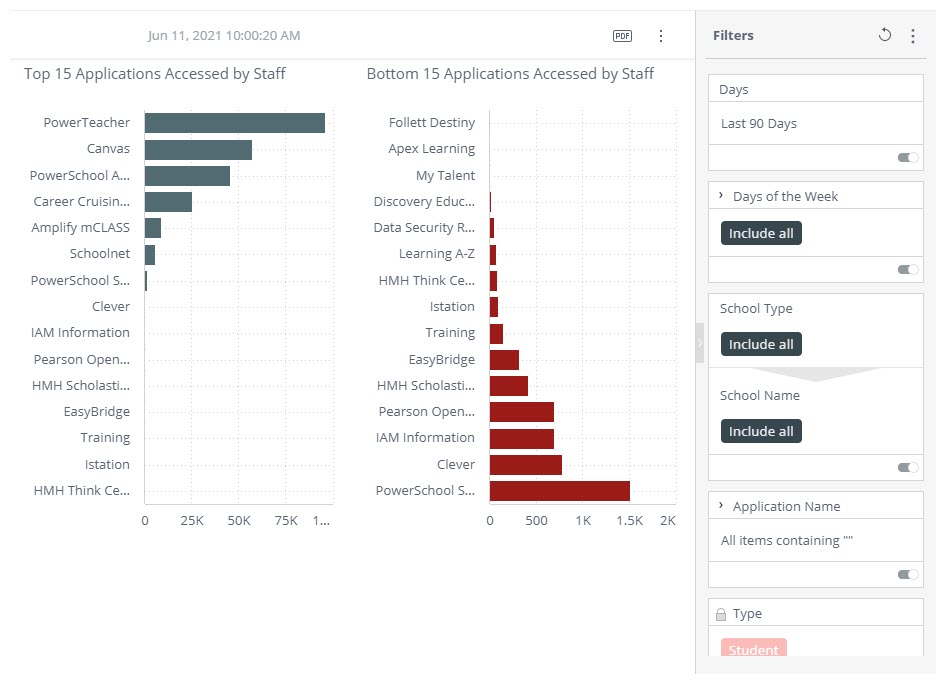The height and width of the screenshot is (683, 943).
Task: Export dashboard using the PDF icon
Action: 622,36
